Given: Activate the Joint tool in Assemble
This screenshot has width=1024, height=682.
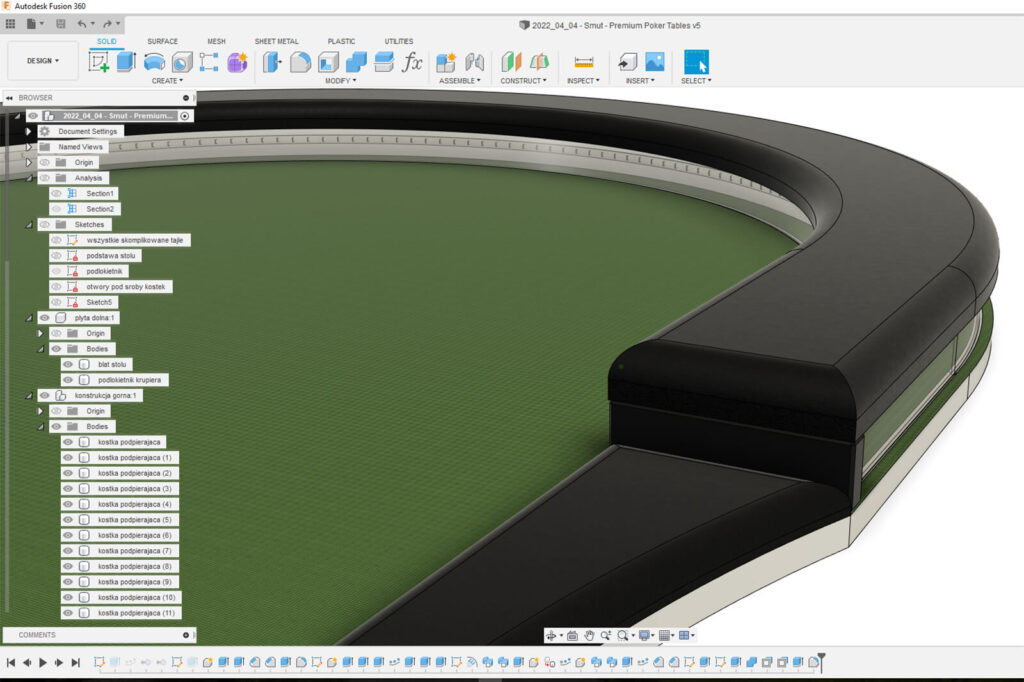Looking at the screenshot, I should coord(475,62).
